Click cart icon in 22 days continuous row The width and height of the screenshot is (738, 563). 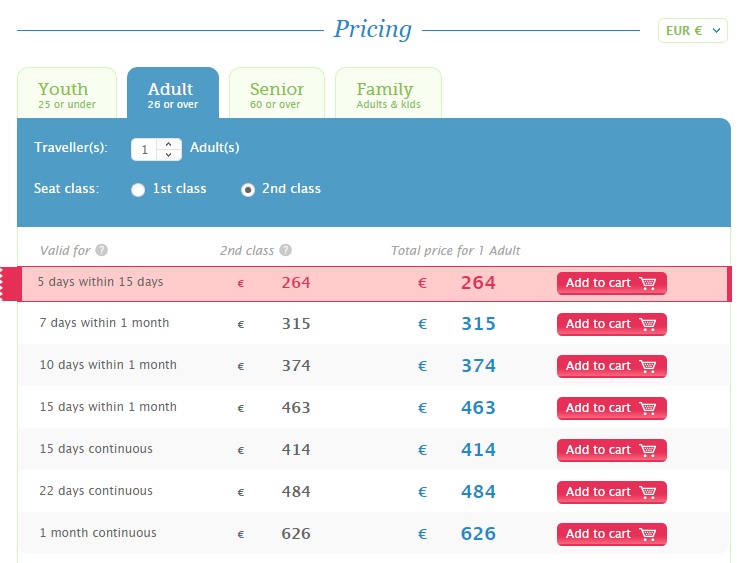point(648,492)
